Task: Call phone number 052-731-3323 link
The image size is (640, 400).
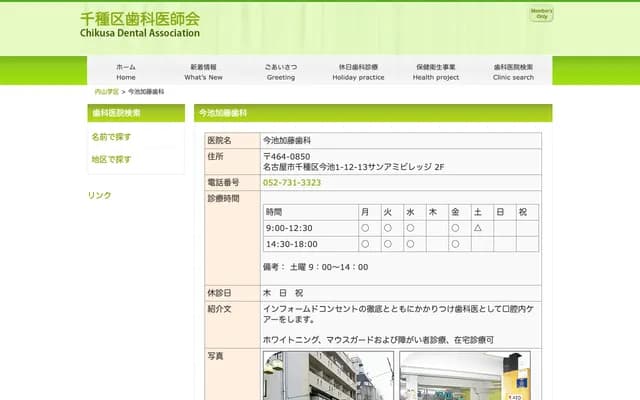Action: click(x=292, y=182)
